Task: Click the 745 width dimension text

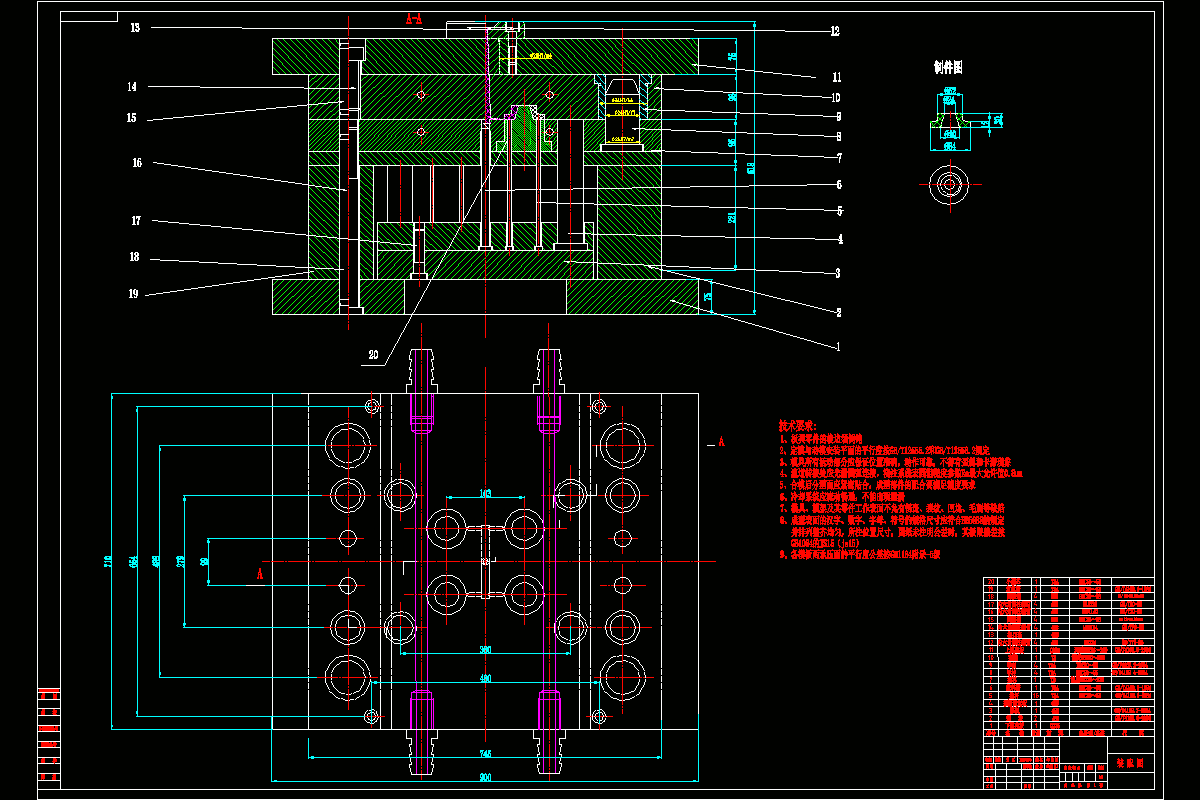Action: pyautogui.click(x=484, y=755)
